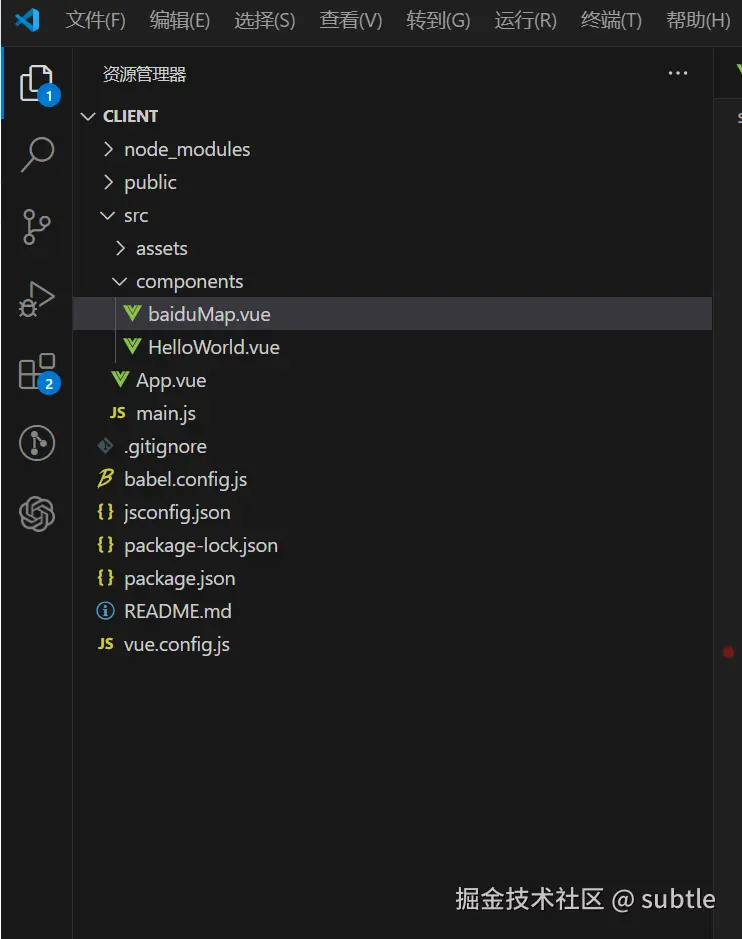Click the VS Code logo icon
This screenshot has height=939, width=742.
[x=28, y=20]
